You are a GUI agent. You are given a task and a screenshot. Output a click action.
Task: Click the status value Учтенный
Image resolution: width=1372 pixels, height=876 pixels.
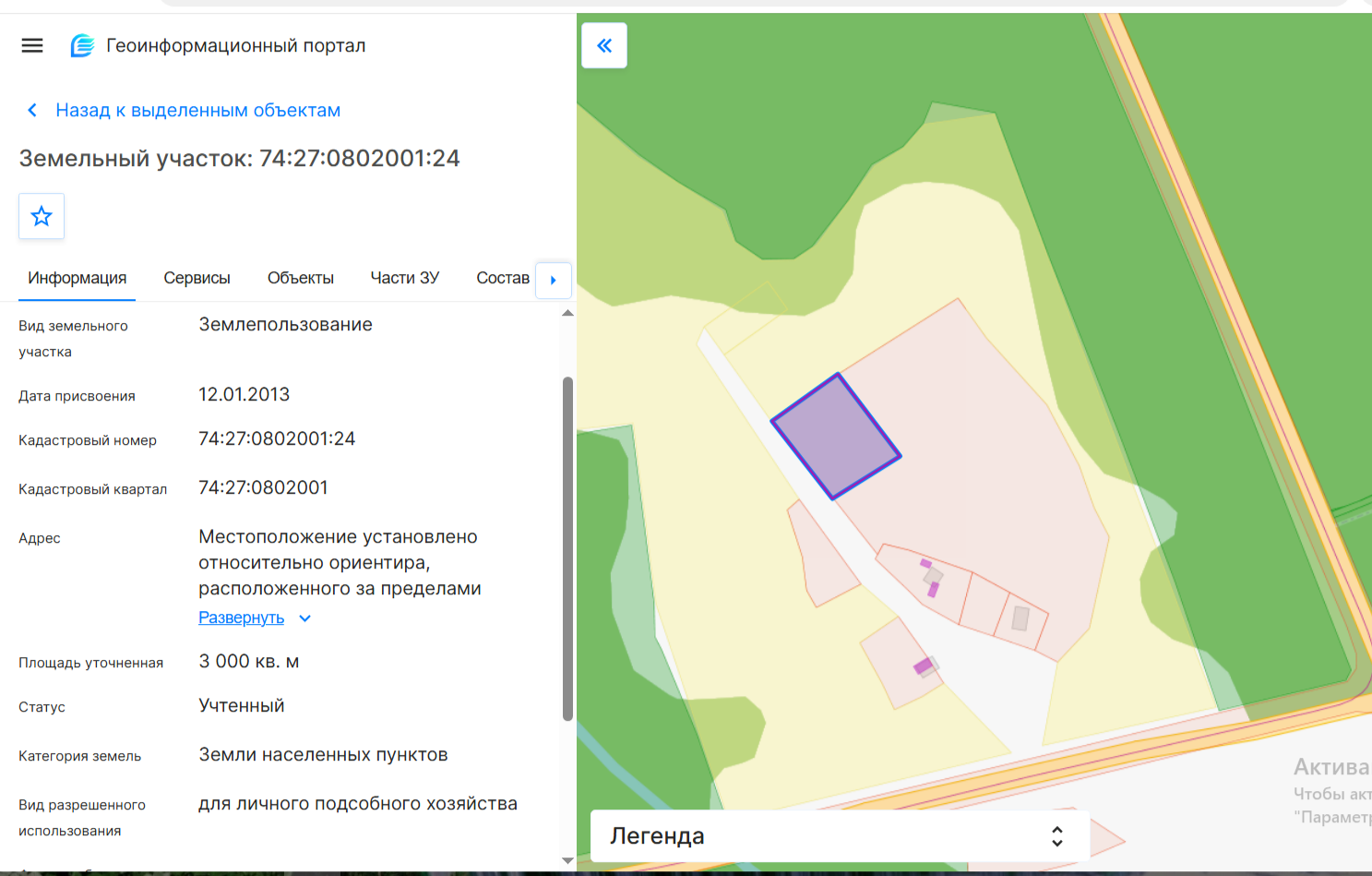click(242, 705)
